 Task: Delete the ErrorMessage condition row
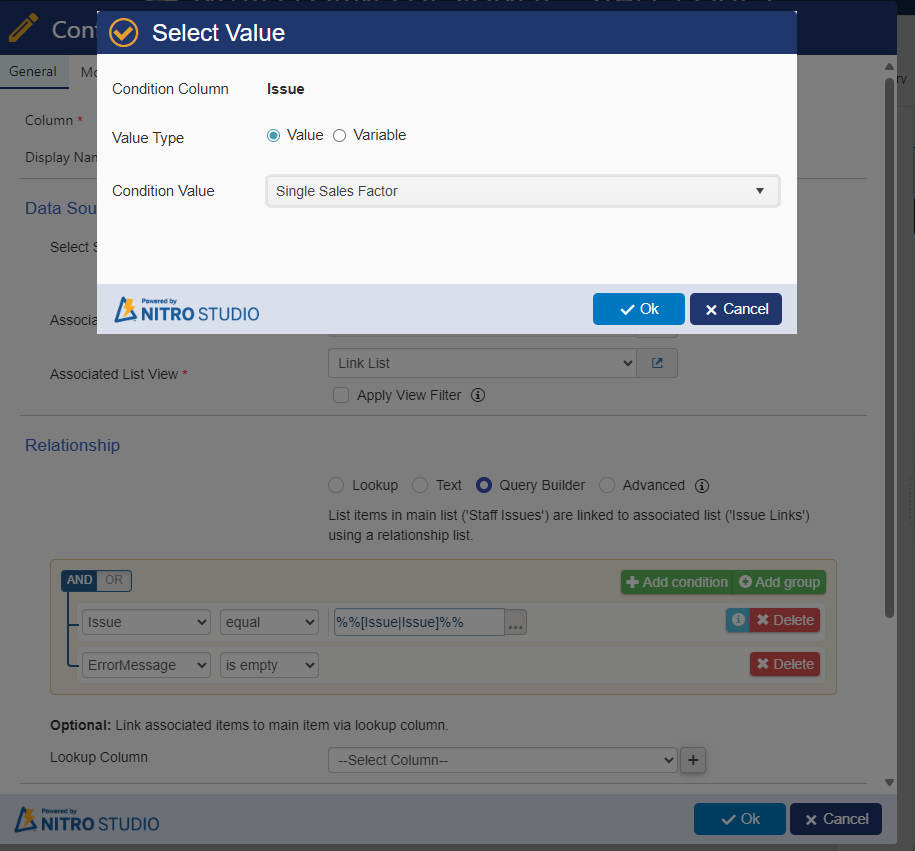784,664
